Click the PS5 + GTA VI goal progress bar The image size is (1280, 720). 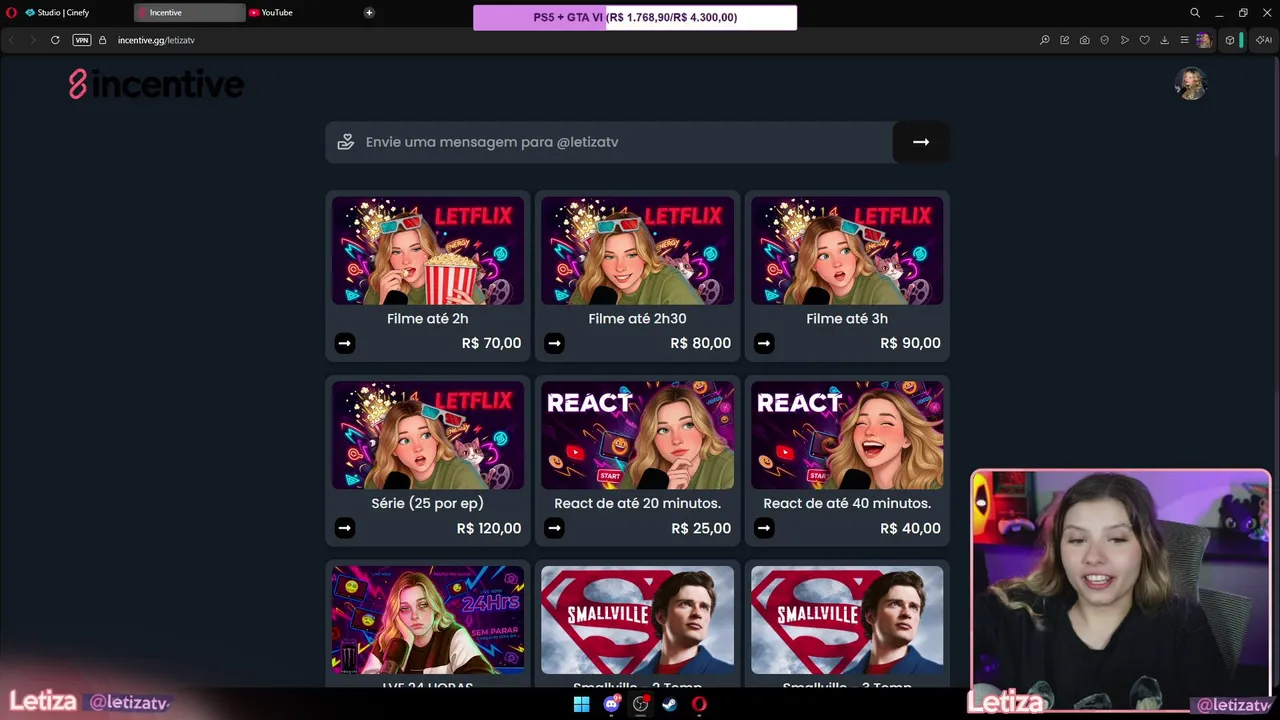coord(635,17)
